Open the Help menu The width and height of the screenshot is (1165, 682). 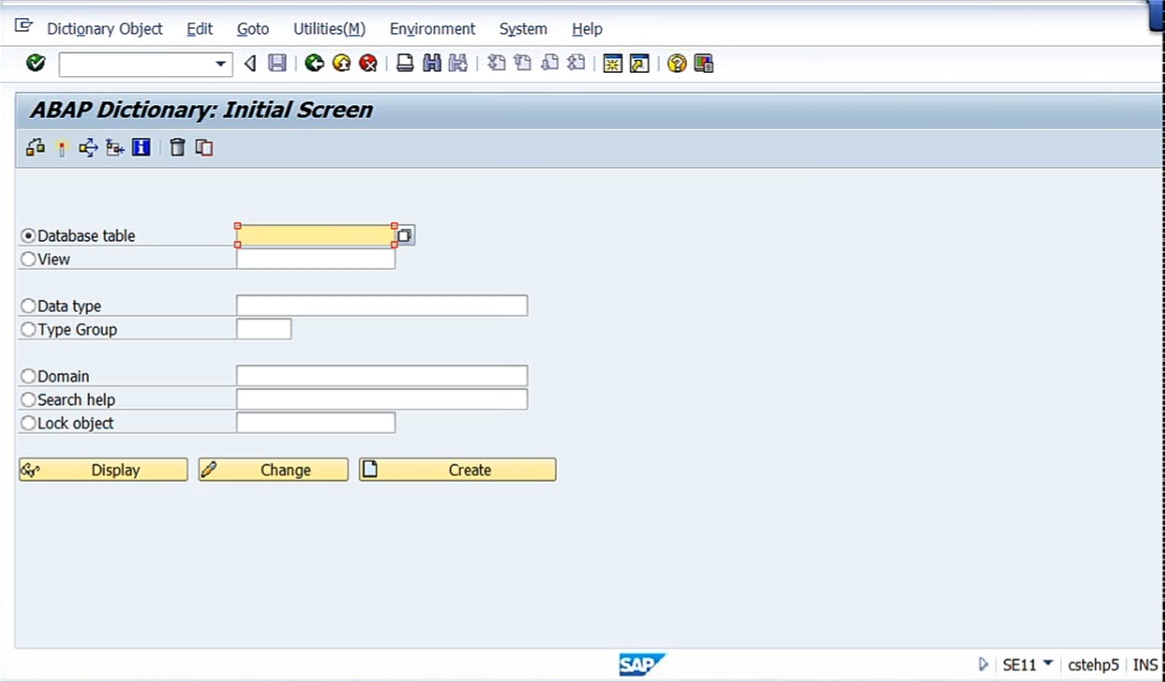587,29
